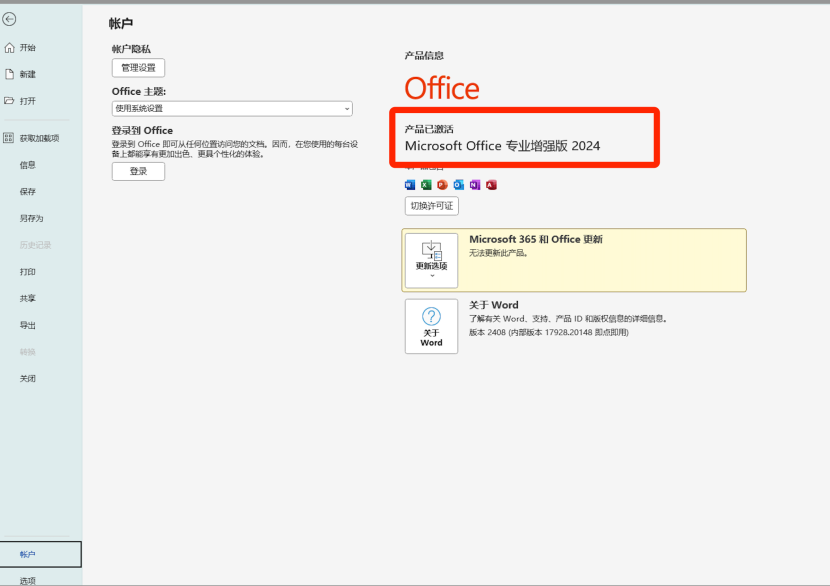830x586 pixels.
Task: Click the new document icon beside 新建
Action: pos(9,74)
